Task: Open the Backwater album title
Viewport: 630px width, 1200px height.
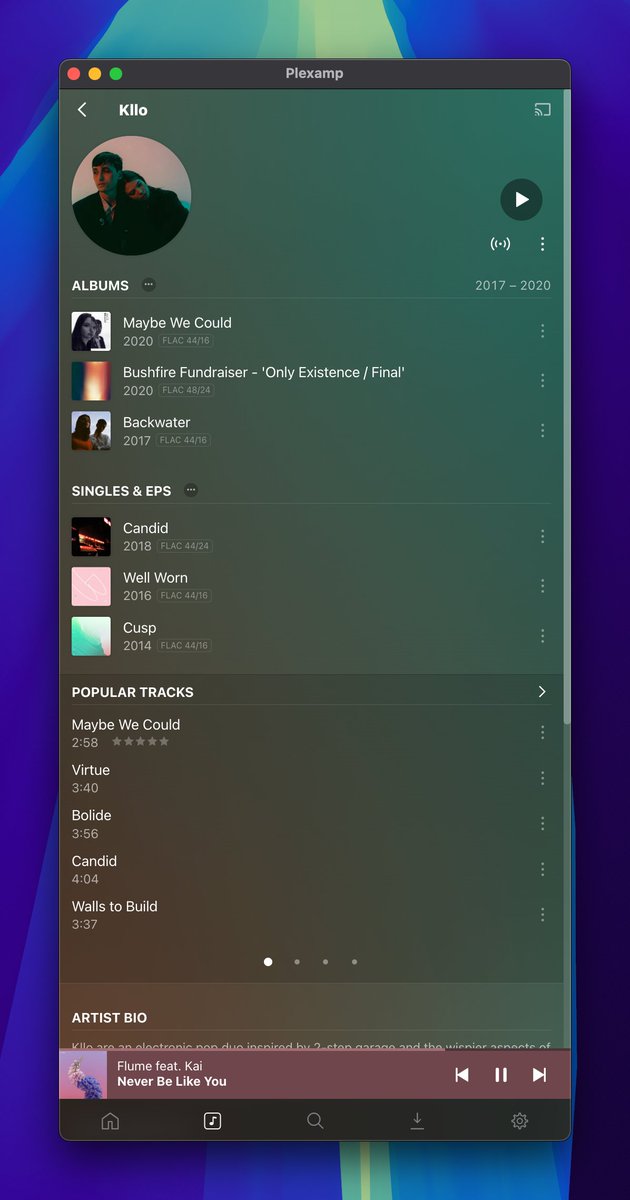Action: click(x=156, y=422)
